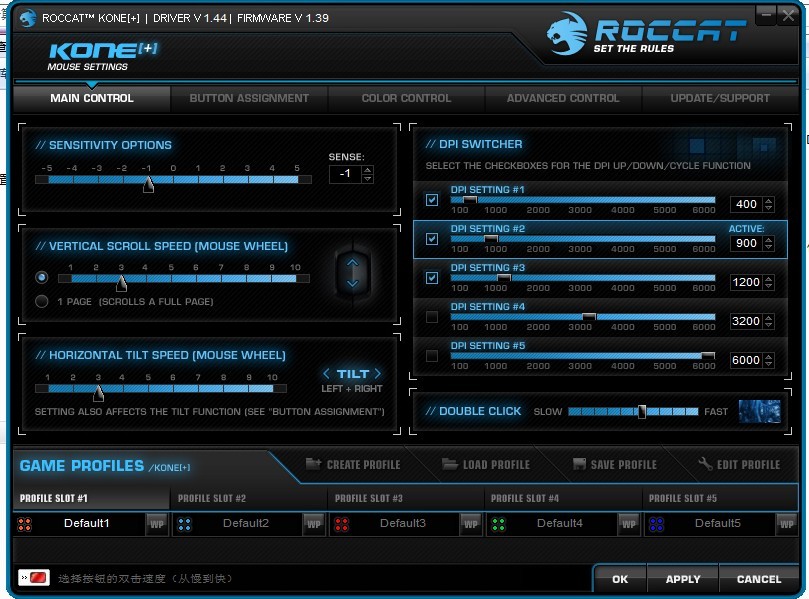Click the OK button

tap(620, 579)
